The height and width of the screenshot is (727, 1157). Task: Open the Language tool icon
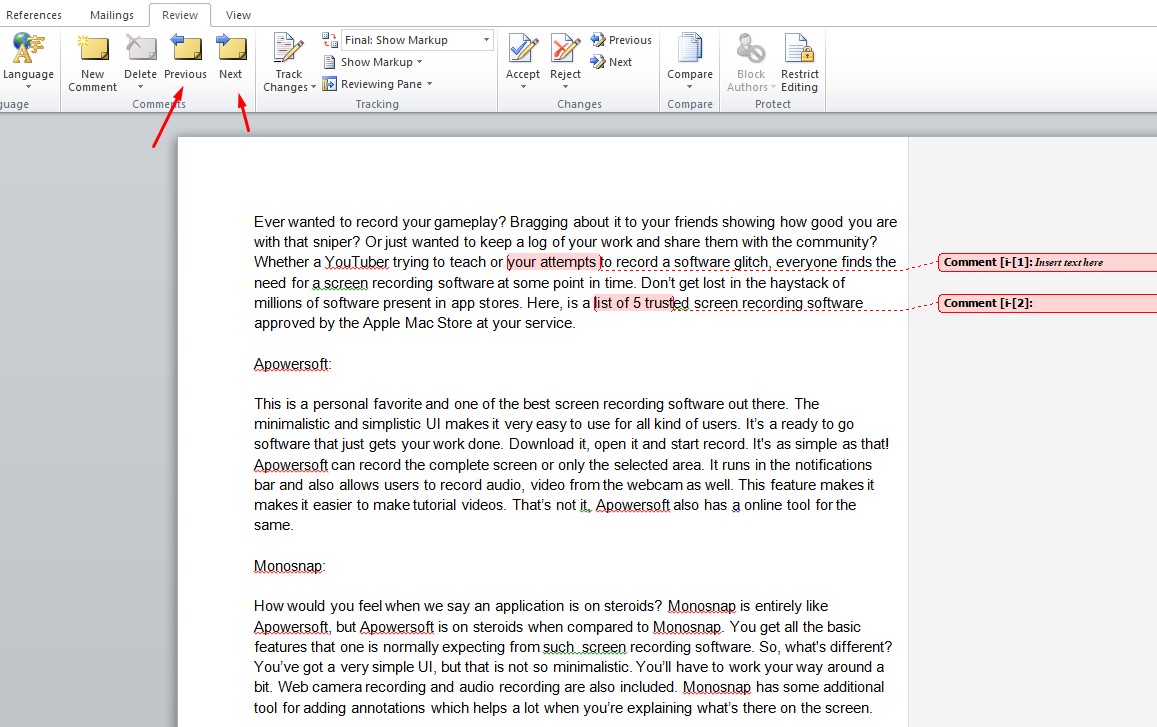pyautogui.click(x=28, y=49)
